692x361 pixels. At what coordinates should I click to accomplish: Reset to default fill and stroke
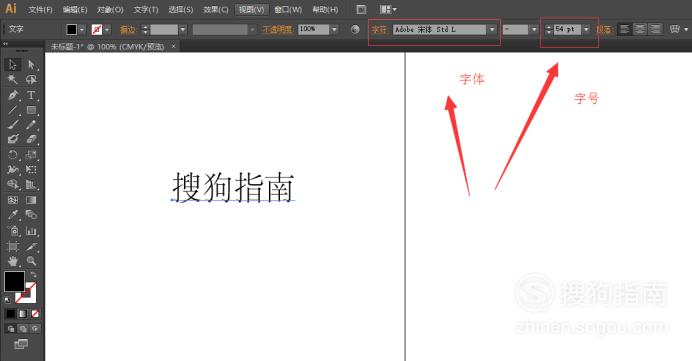coord(8,300)
